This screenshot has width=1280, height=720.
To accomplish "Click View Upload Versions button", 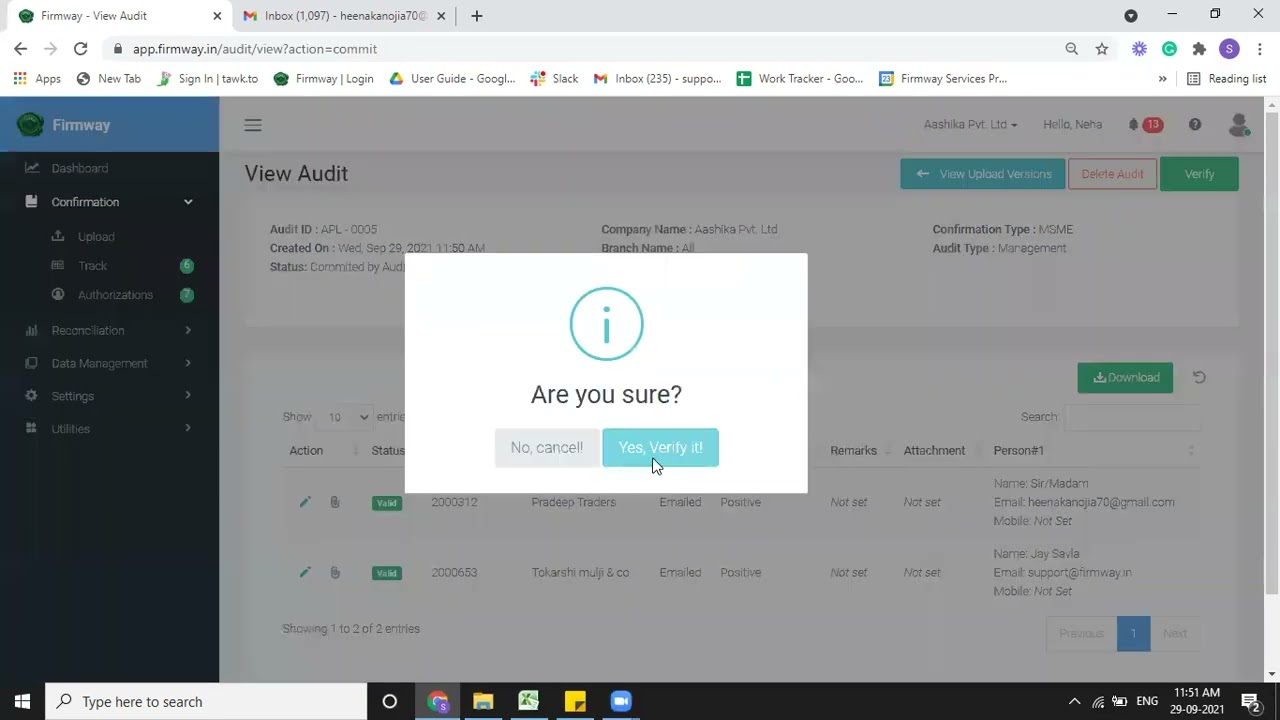I will [982, 174].
